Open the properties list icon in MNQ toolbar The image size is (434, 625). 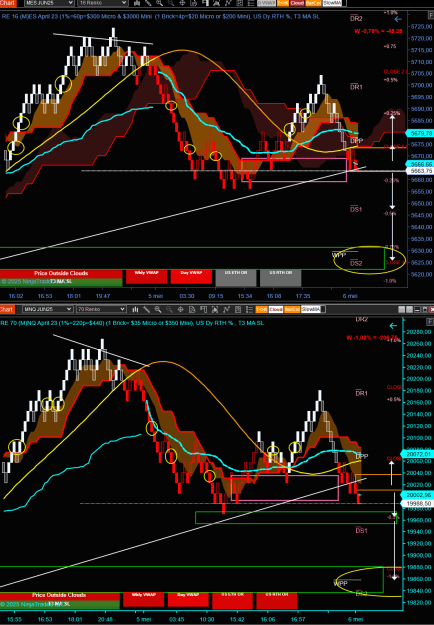[x=249, y=309]
